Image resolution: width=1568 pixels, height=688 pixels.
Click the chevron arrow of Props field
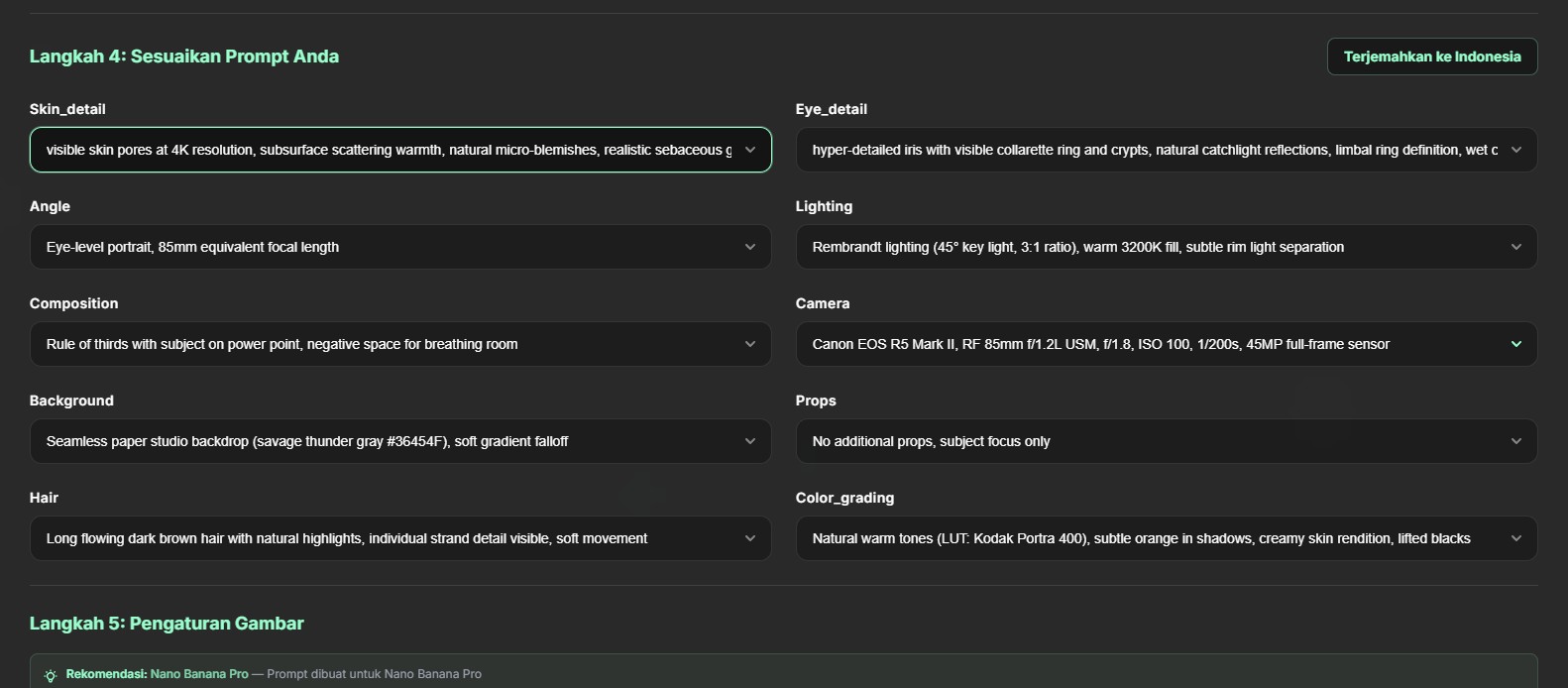pos(1515,441)
